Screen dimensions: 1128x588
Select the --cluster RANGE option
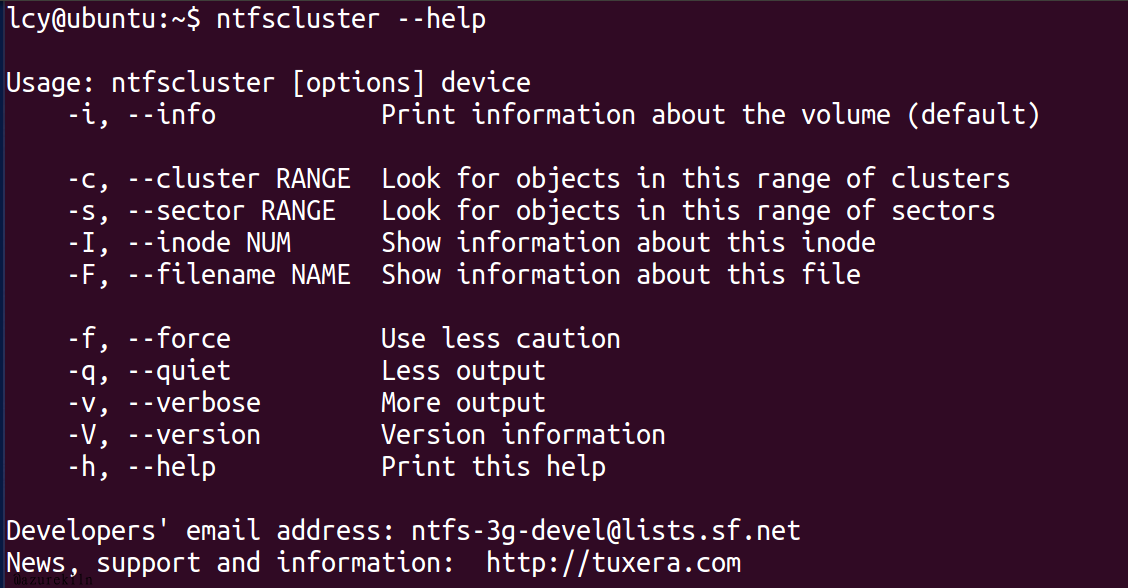(239, 179)
